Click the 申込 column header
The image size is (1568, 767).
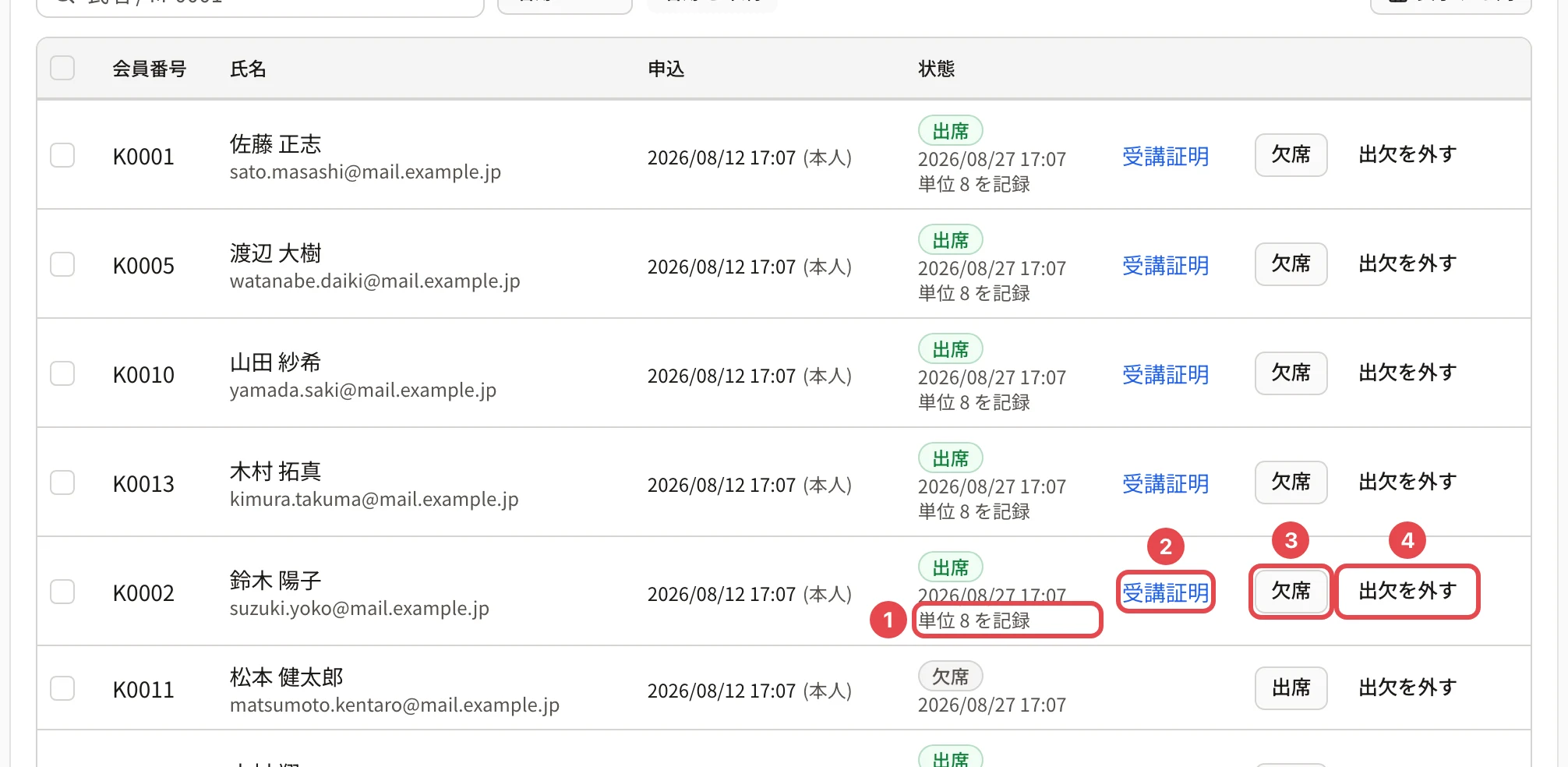pos(666,69)
